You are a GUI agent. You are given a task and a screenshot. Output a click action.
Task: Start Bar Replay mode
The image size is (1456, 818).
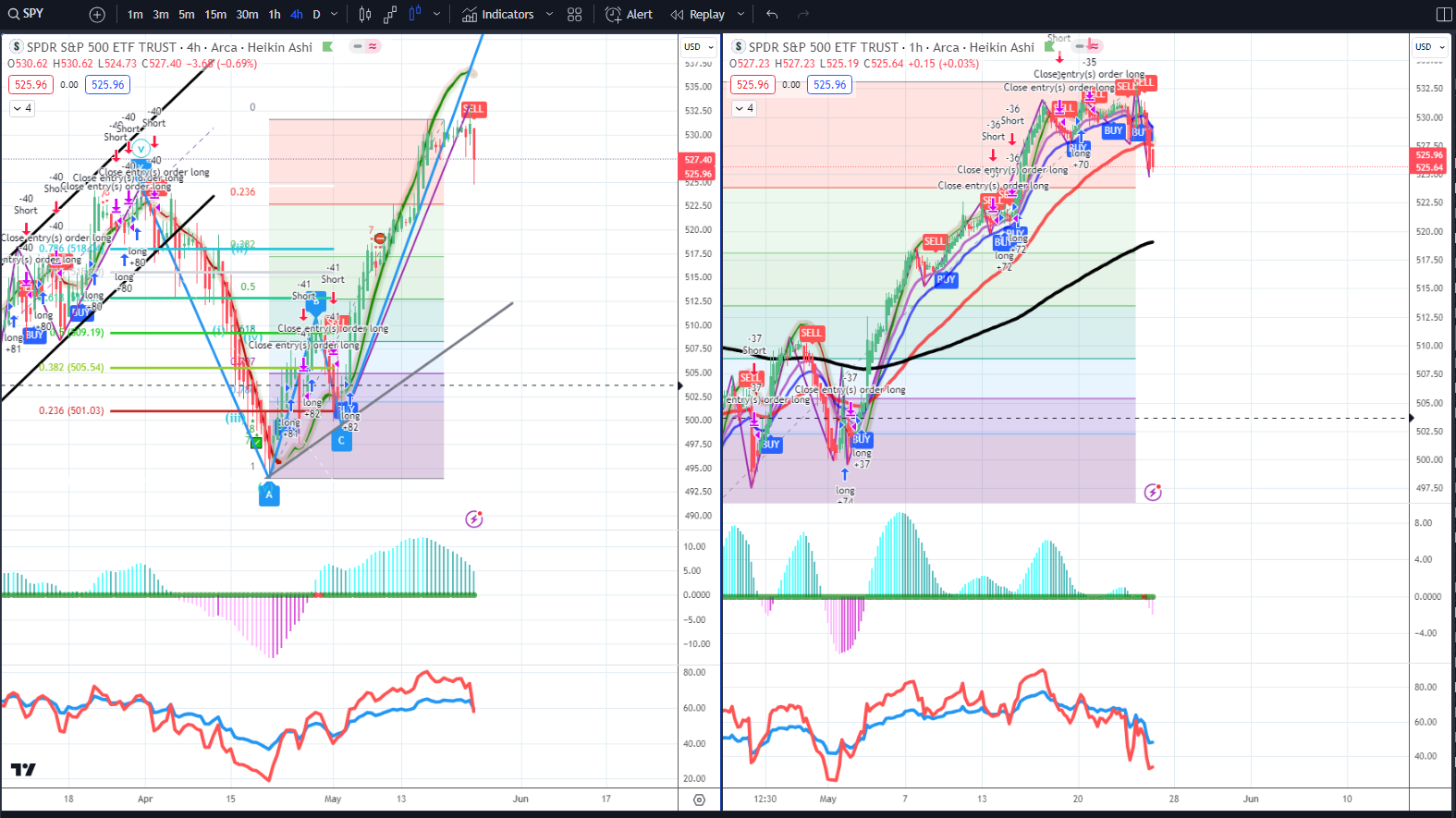[698, 15]
